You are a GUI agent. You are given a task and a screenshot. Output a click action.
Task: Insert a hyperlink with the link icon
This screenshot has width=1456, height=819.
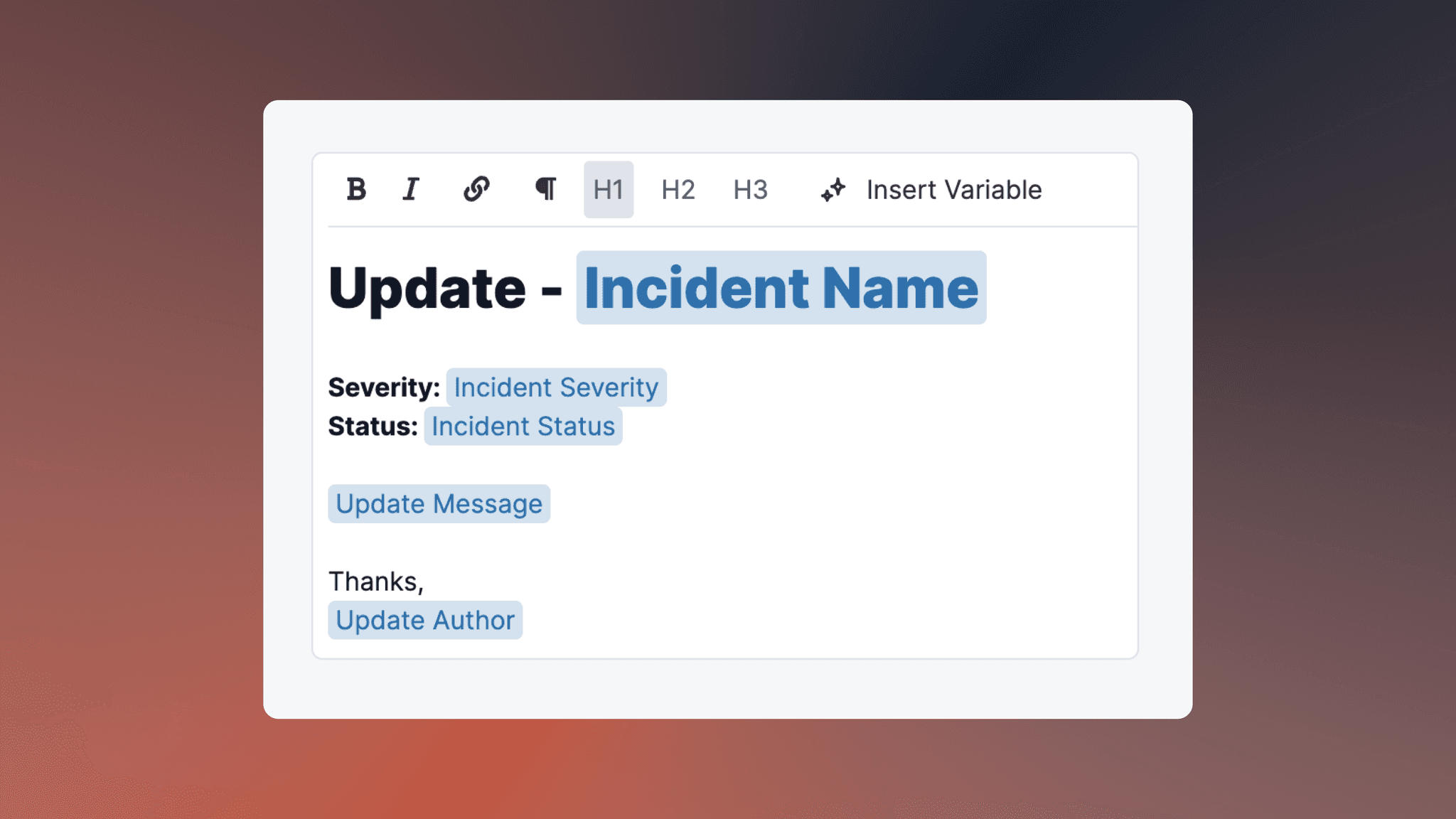click(x=476, y=189)
